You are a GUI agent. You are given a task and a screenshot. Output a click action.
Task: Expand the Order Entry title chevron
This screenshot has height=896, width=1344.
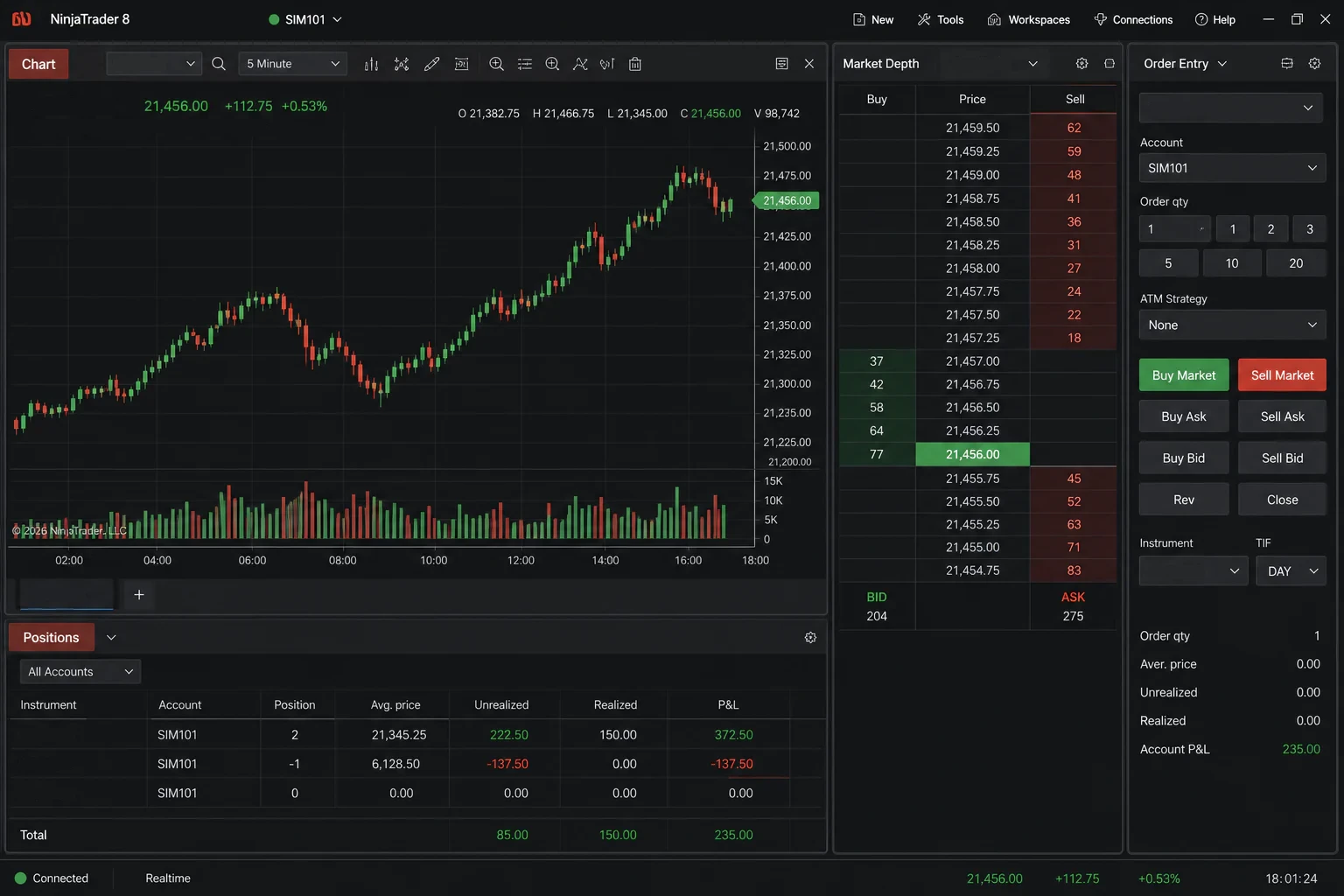[1222, 64]
